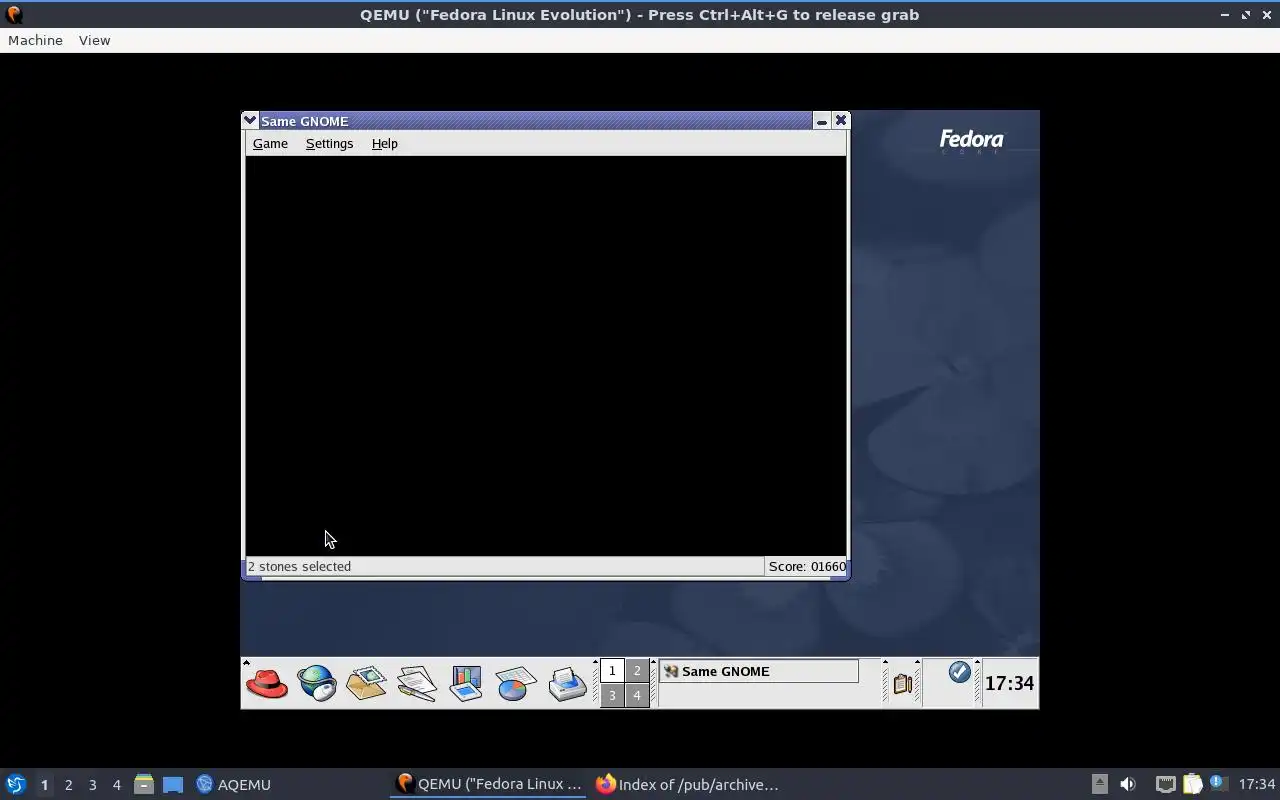The width and height of the screenshot is (1280, 800).
Task: Open the email envelope launcher
Action: [366, 684]
